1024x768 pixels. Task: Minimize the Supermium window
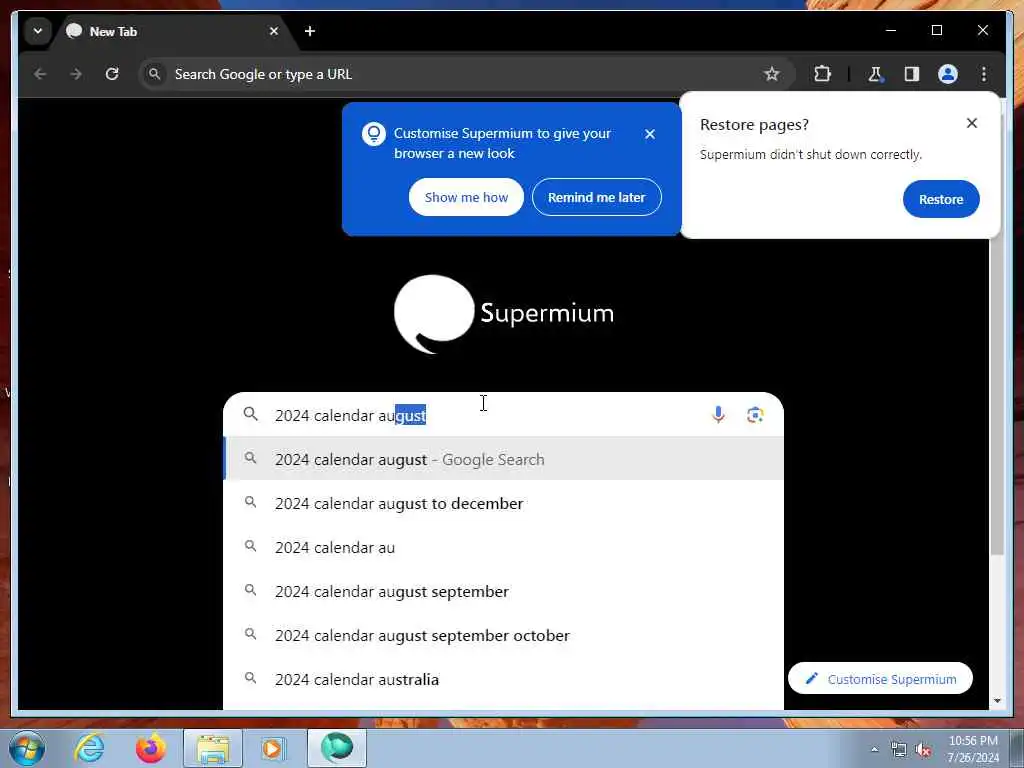point(891,31)
